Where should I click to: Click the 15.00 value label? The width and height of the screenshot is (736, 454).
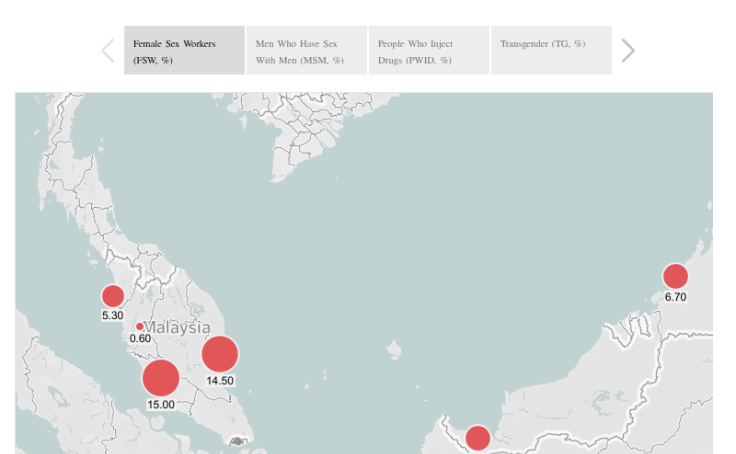tap(161, 405)
